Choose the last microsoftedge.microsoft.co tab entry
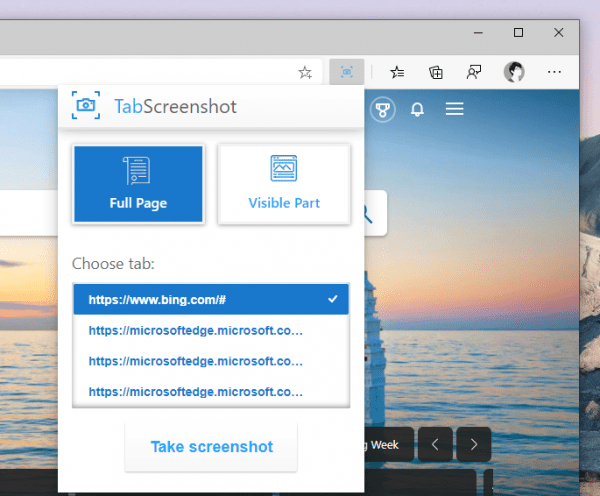 (x=211, y=392)
